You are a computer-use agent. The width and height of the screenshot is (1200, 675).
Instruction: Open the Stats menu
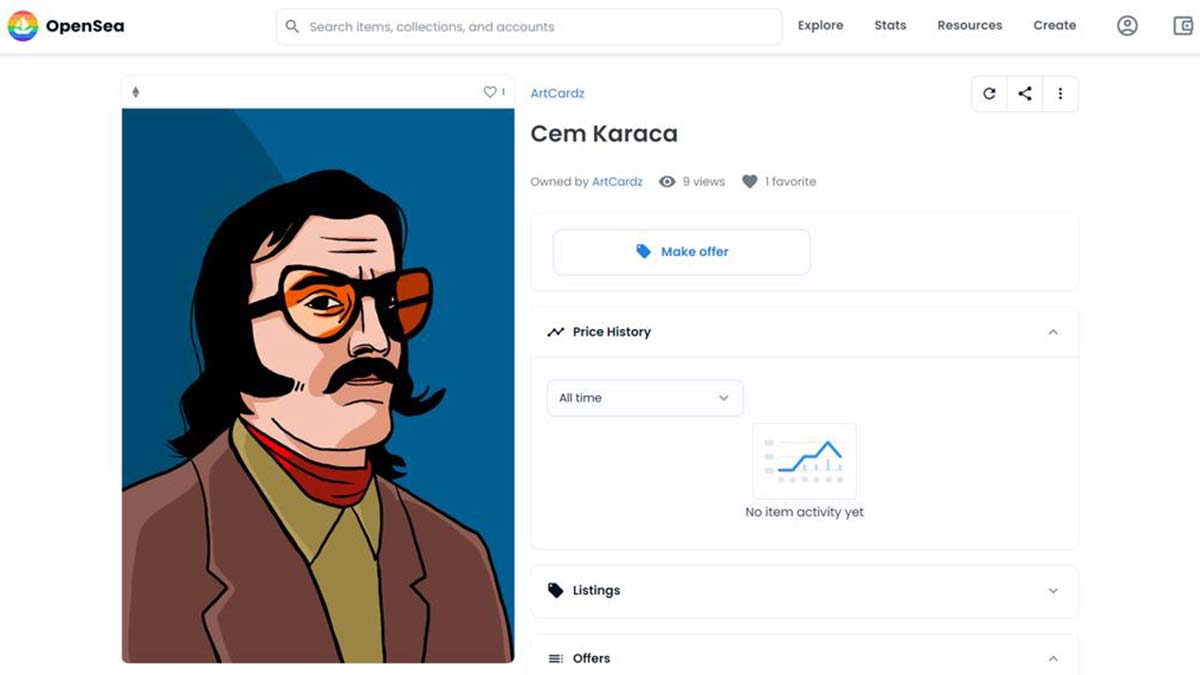click(890, 25)
